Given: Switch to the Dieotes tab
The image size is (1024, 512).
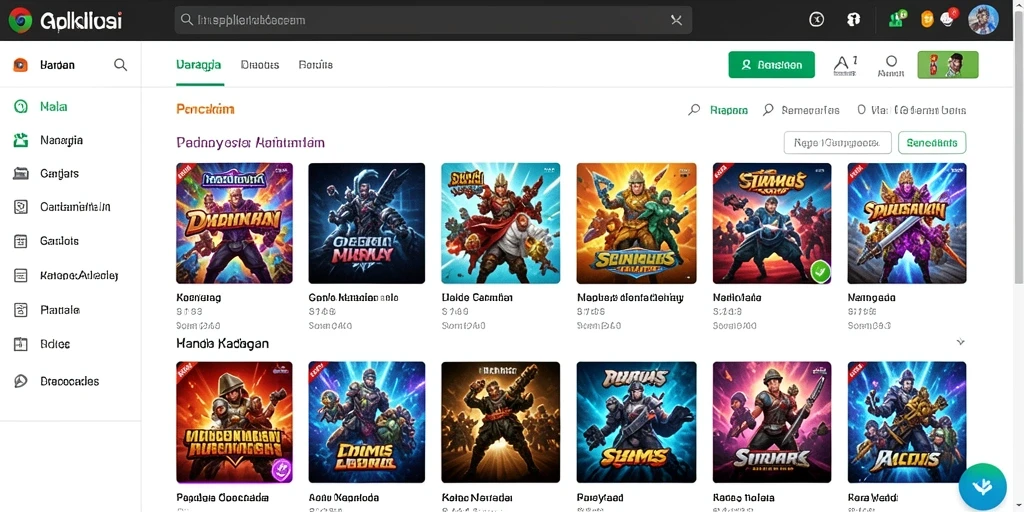Looking at the screenshot, I should point(260,65).
